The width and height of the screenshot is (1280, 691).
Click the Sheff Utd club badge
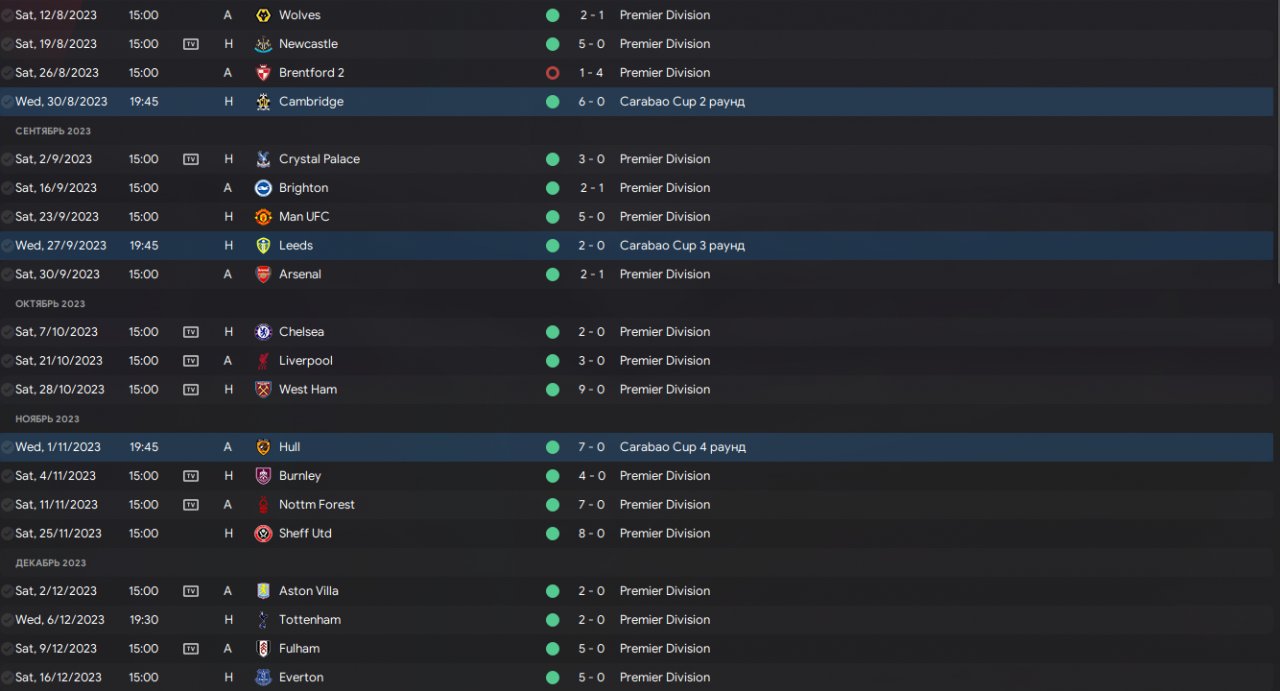point(263,534)
